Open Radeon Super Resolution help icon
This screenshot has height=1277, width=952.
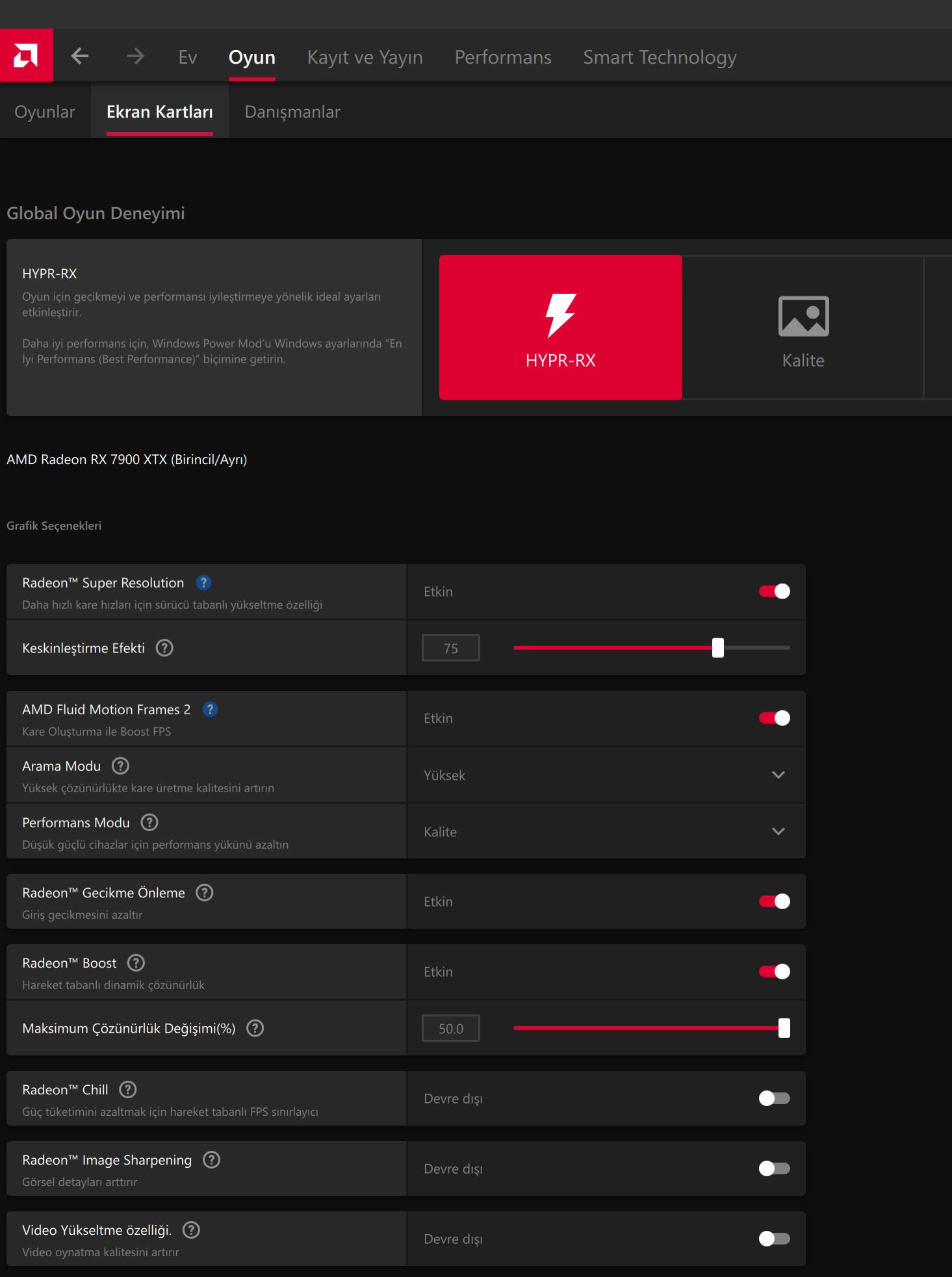coord(203,583)
